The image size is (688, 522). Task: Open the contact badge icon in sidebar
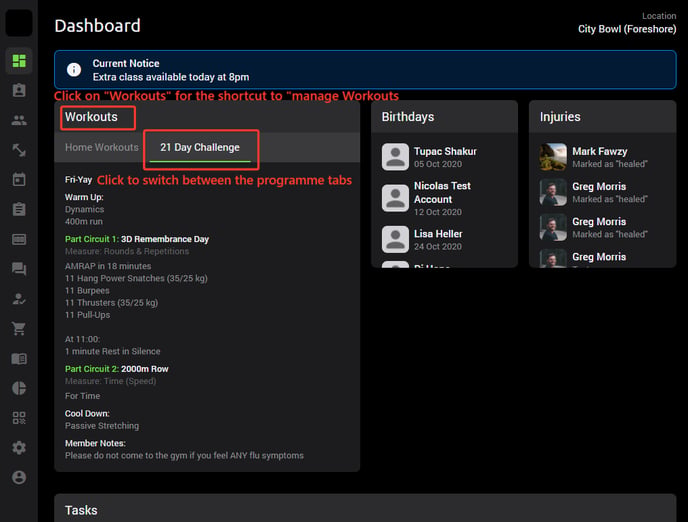[19, 90]
